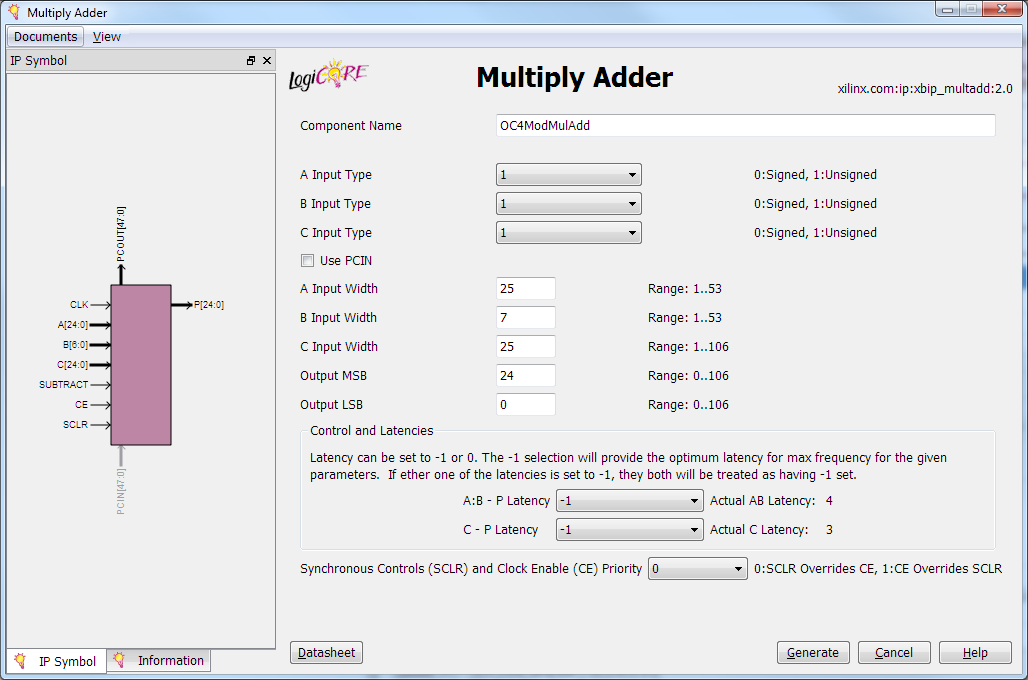Click the grayed PCIN[47:0] port label
Viewport: 1028px width, 680px height.
coord(121,491)
